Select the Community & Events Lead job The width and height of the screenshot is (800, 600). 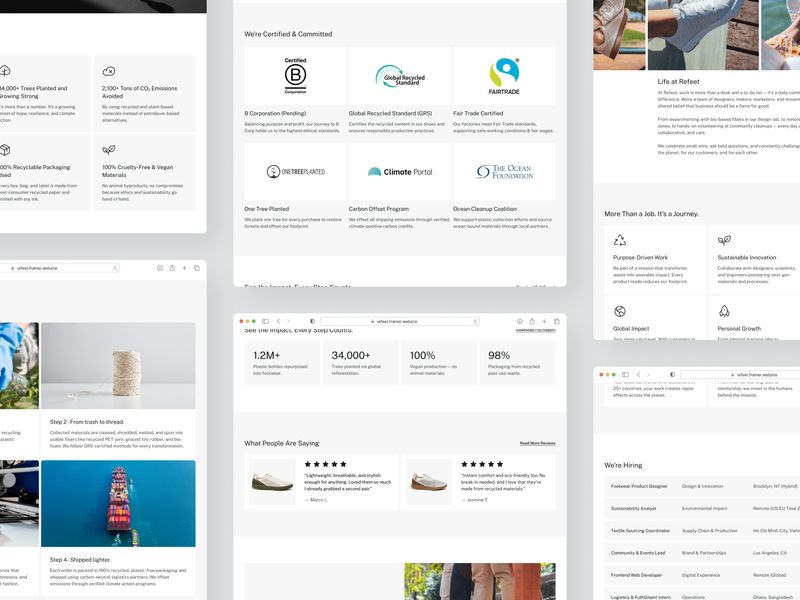[x=702, y=553]
